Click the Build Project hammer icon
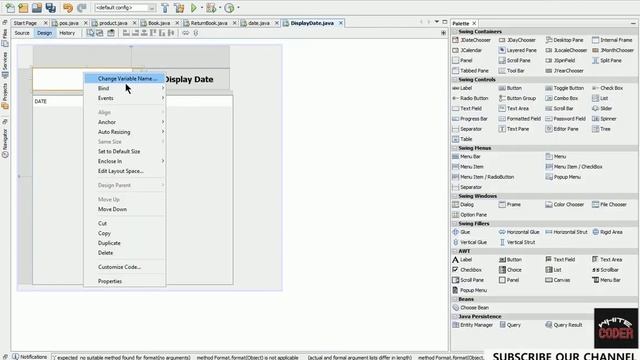The image size is (640, 360). click(x=165, y=7)
